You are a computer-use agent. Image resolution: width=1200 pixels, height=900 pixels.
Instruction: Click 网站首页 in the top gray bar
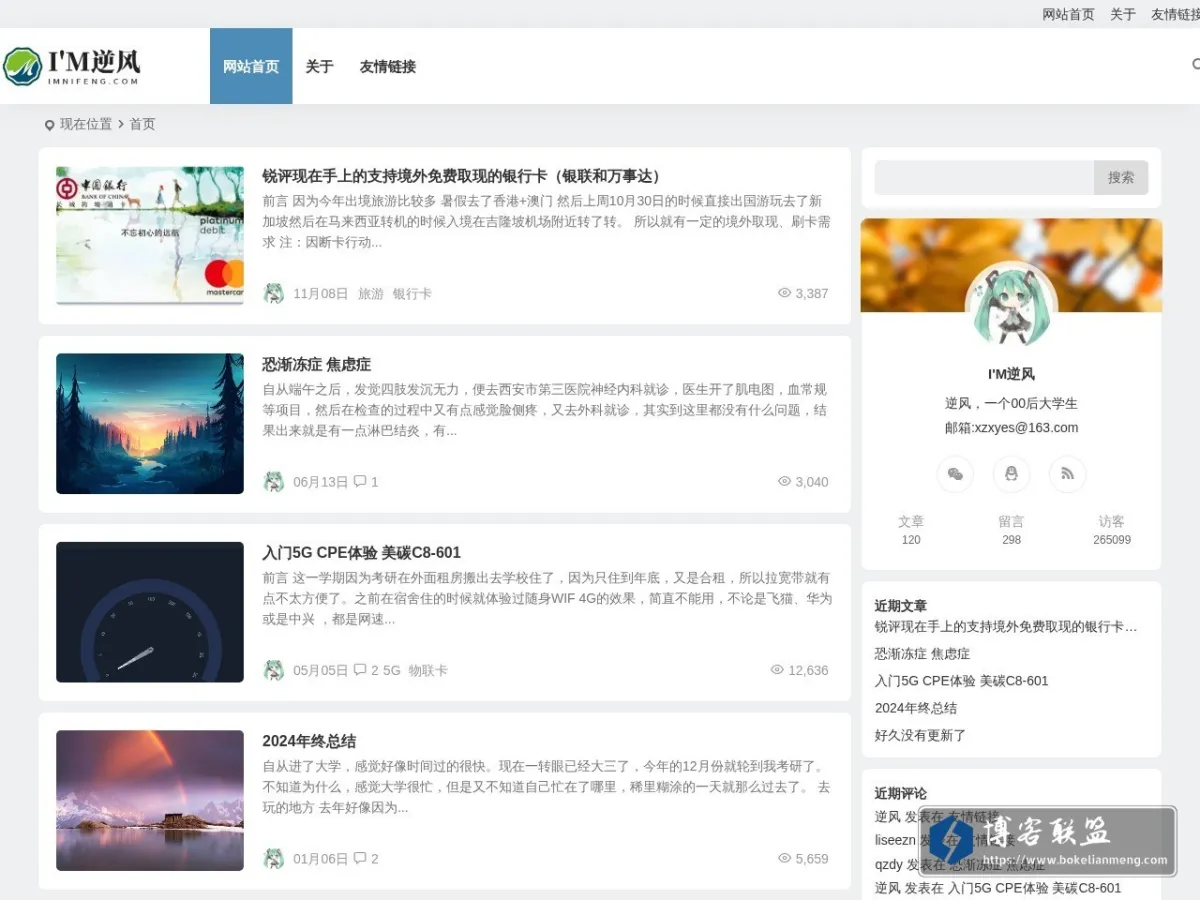click(1068, 14)
